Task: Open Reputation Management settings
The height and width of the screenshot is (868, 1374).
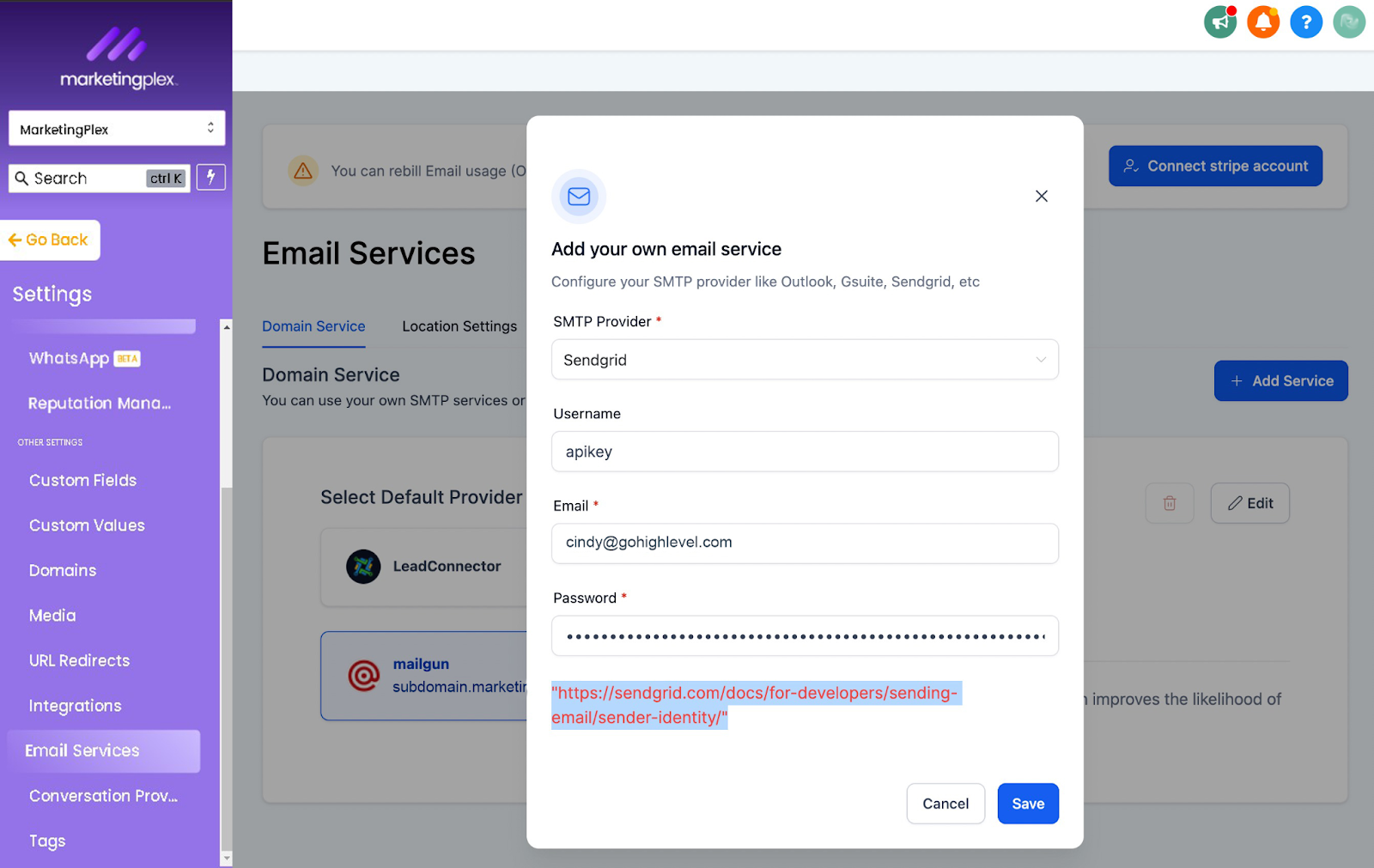Action: 100,404
